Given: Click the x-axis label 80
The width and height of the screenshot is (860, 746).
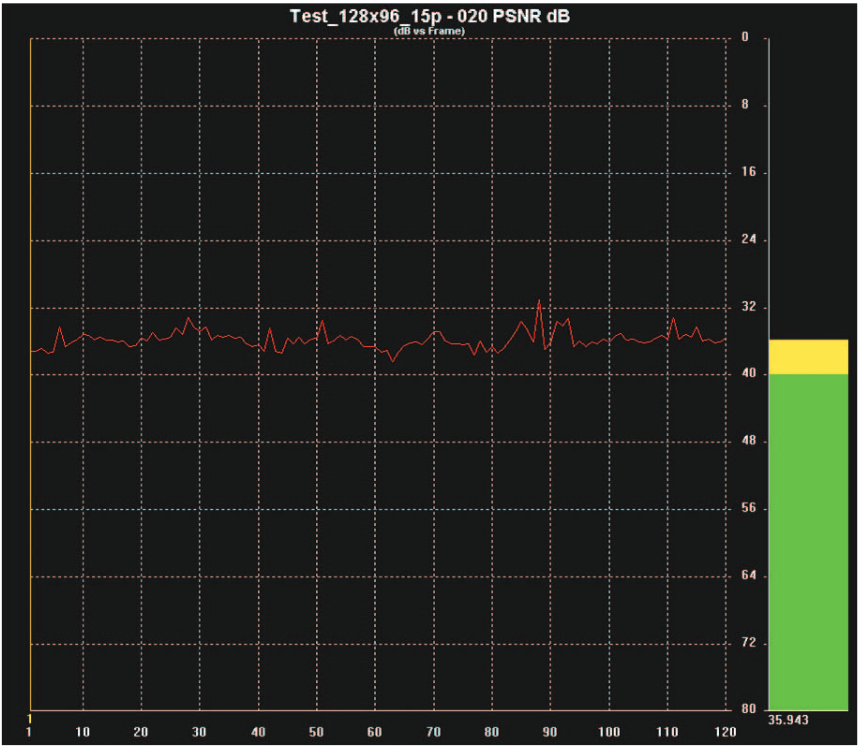Looking at the screenshot, I should pyautogui.click(x=491, y=732).
